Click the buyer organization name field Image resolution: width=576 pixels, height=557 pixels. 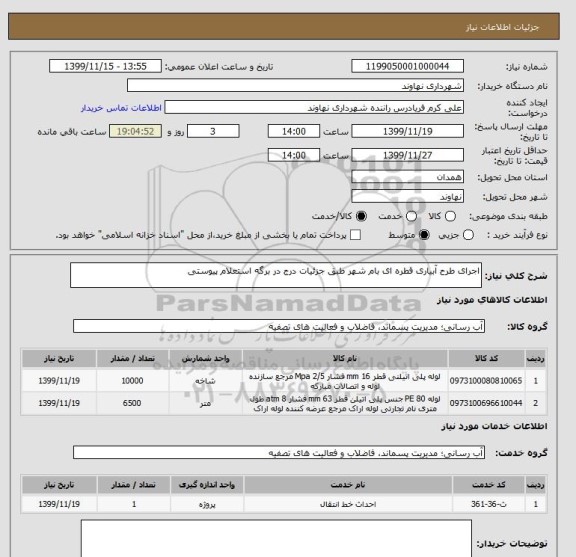pyautogui.click(x=295, y=86)
